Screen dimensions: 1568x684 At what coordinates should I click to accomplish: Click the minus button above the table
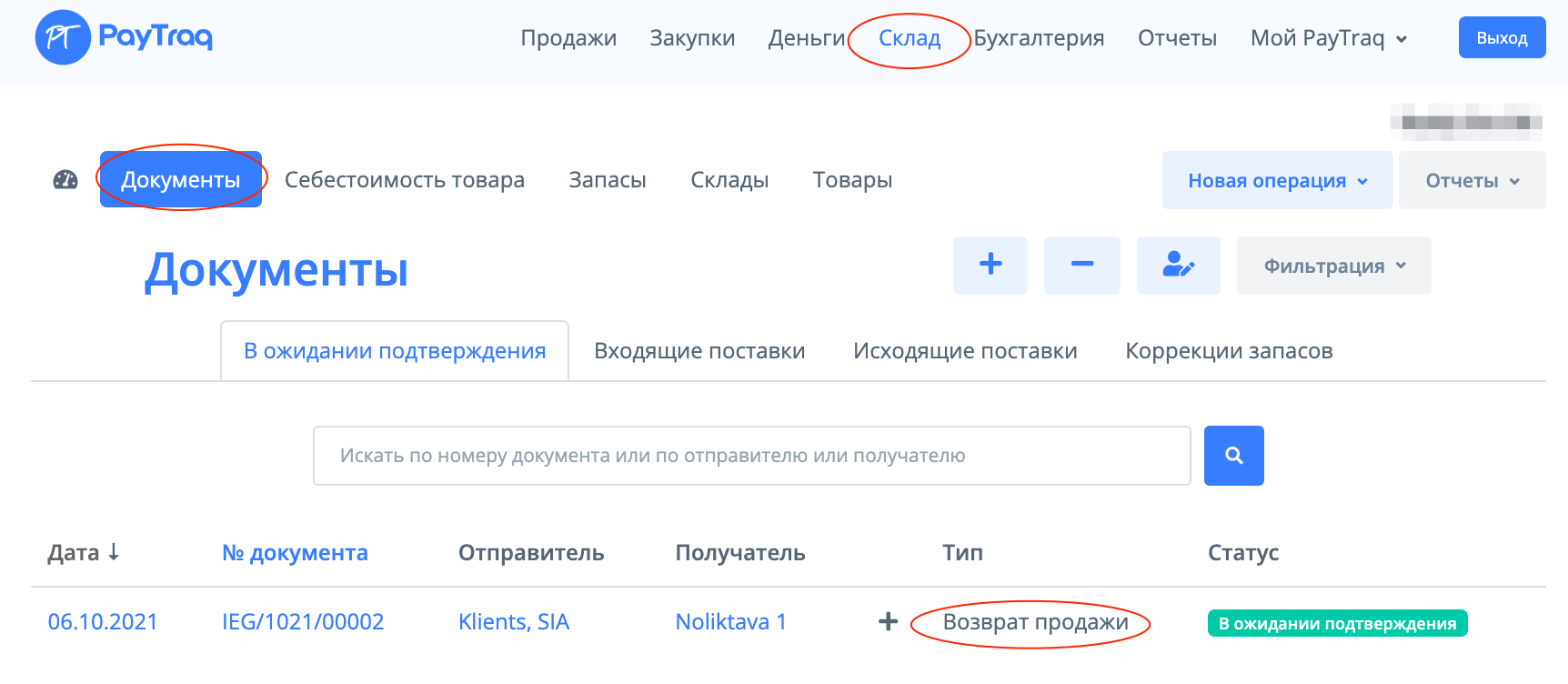click(x=1081, y=265)
